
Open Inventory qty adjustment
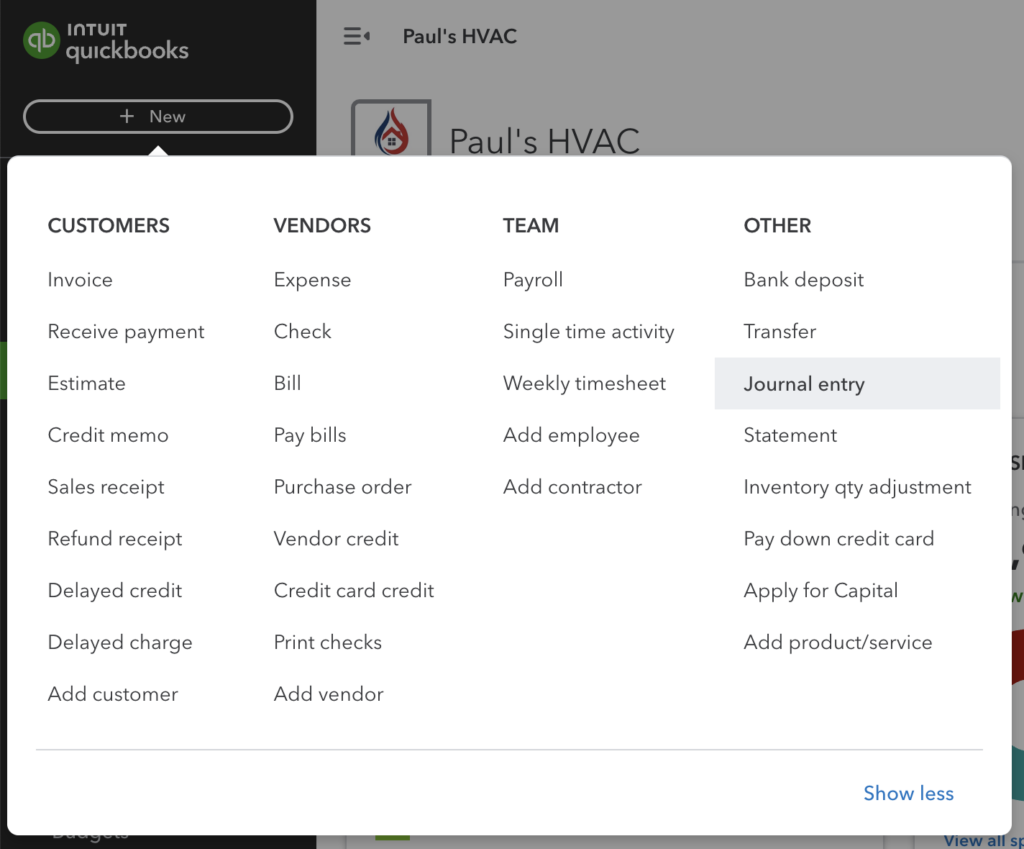click(x=857, y=487)
